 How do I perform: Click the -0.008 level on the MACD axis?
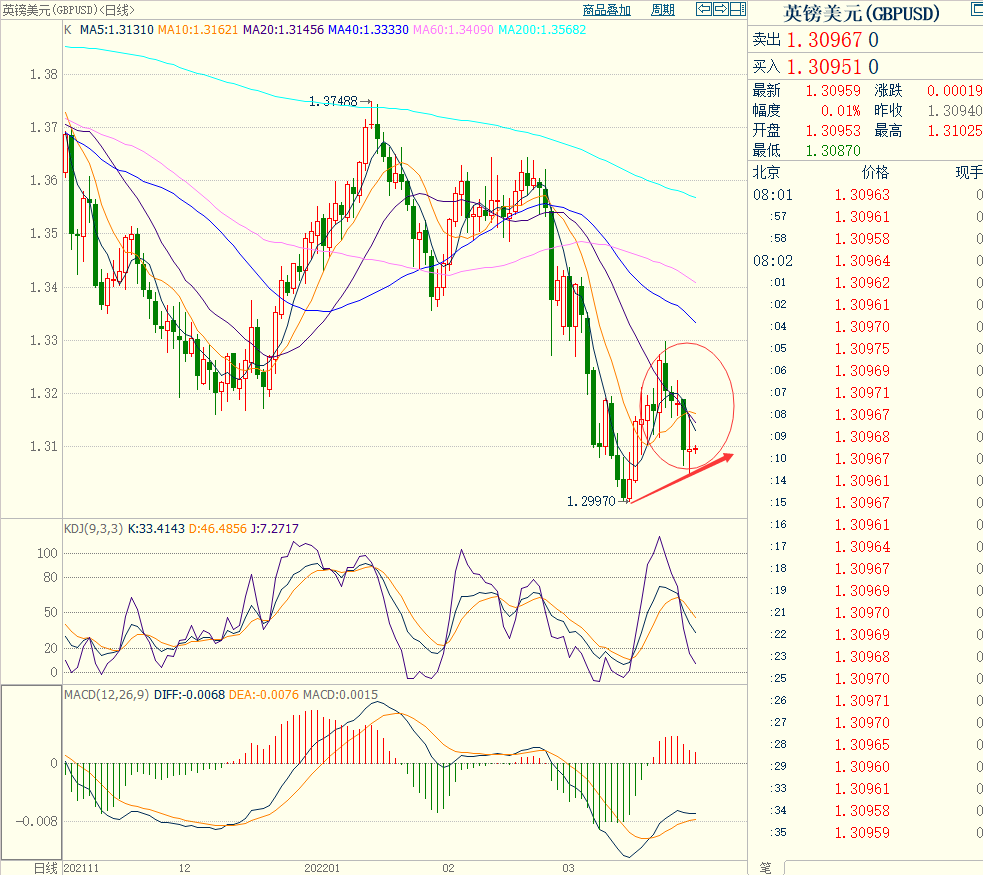pyautogui.click(x=36, y=821)
